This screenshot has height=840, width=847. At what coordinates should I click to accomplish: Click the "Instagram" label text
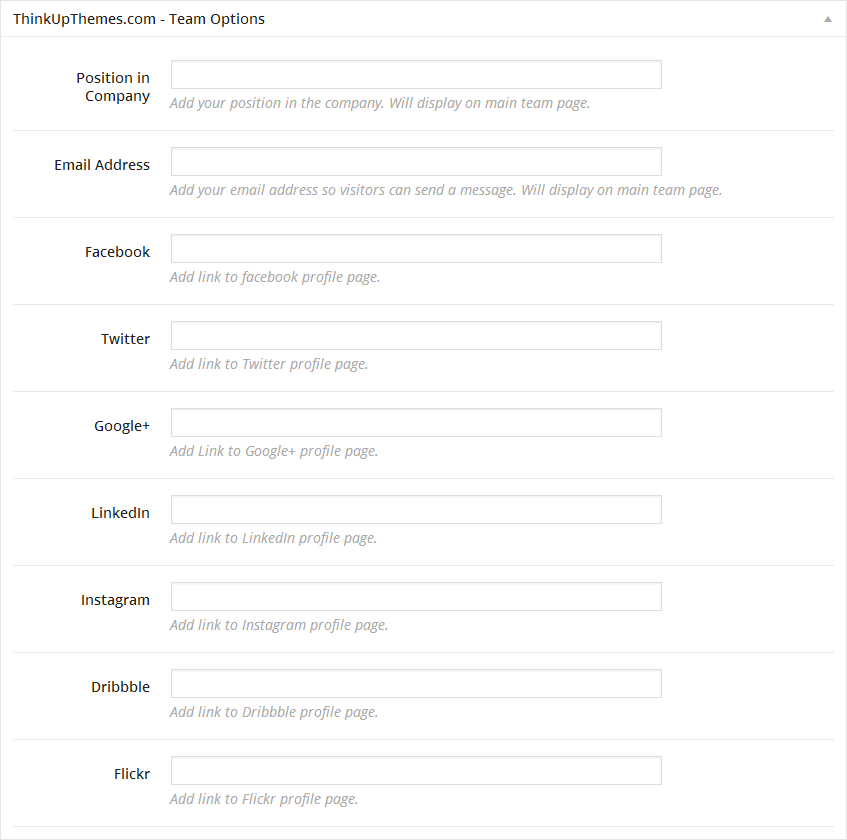click(x=115, y=600)
